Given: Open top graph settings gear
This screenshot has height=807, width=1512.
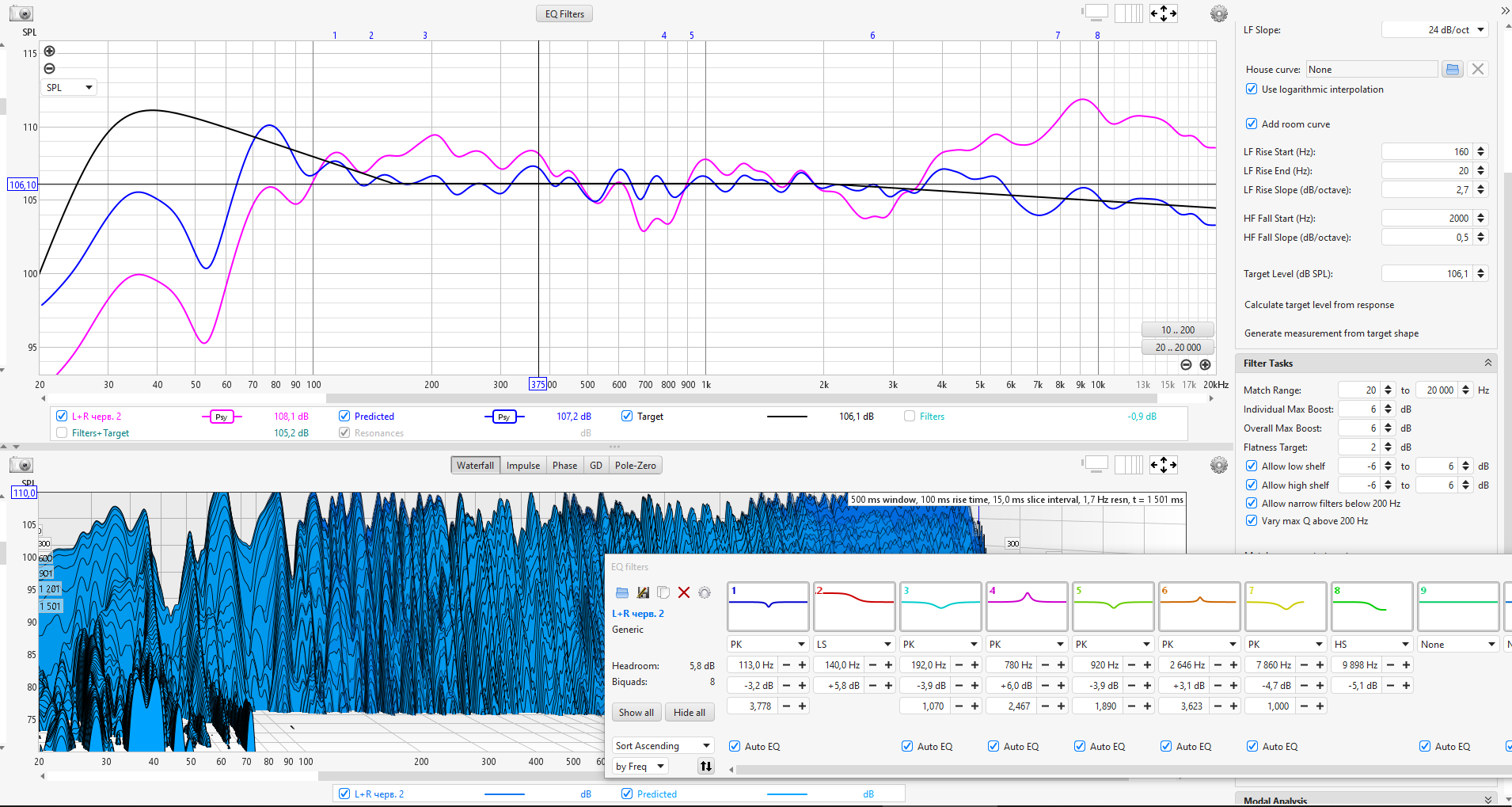Looking at the screenshot, I should 1219,13.
